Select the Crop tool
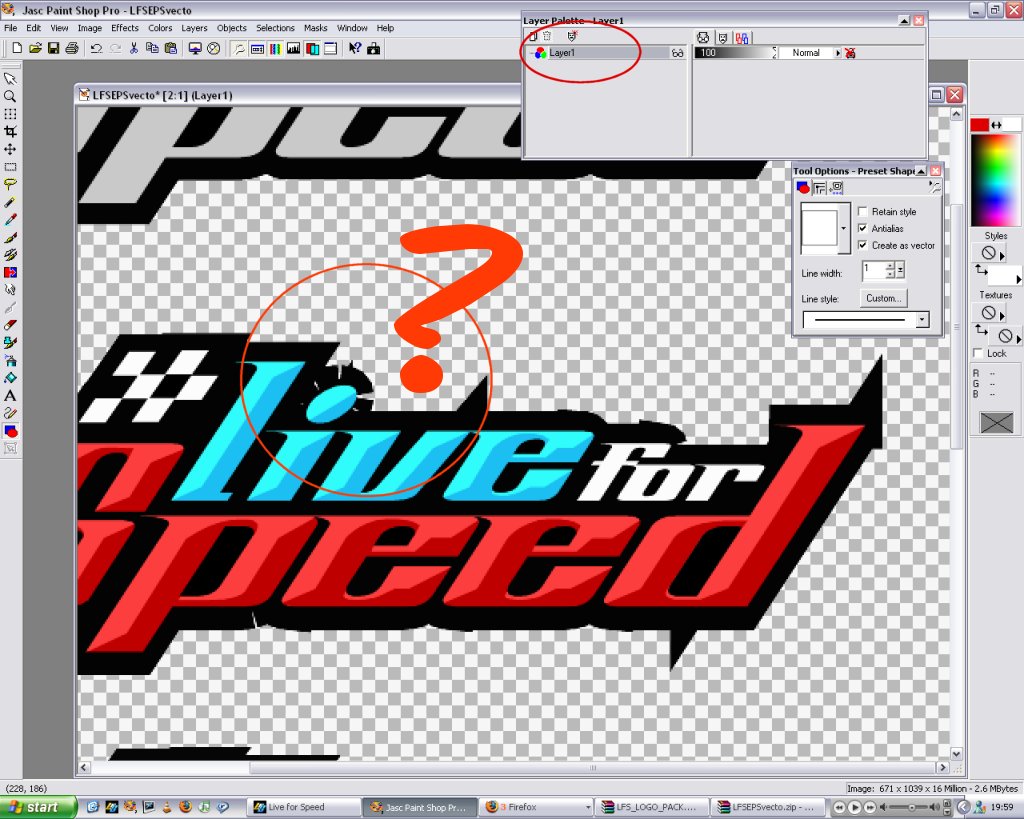1024x819 pixels. [10, 132]
